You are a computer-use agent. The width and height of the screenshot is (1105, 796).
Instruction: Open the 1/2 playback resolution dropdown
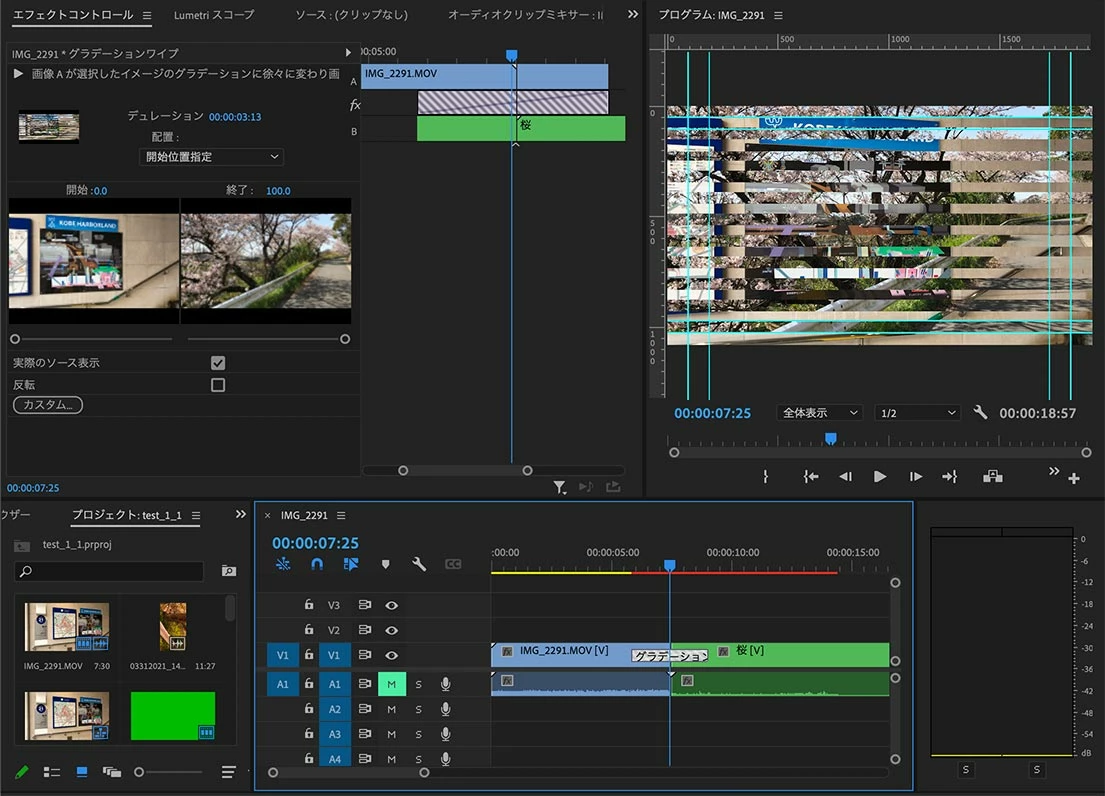[x=917, y=413]
